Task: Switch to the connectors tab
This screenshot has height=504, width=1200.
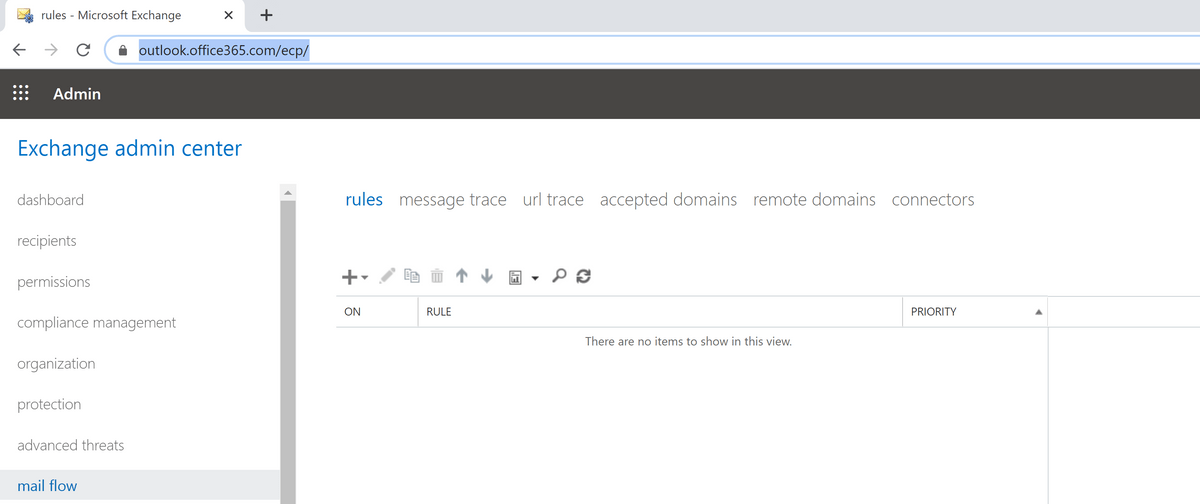Action: click(x=933, y=200)
